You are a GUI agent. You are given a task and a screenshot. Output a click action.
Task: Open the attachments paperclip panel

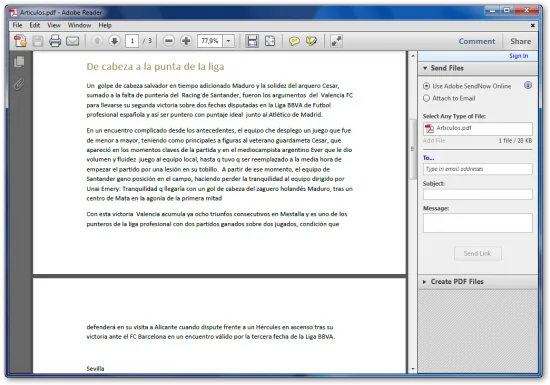click(19, 84)
